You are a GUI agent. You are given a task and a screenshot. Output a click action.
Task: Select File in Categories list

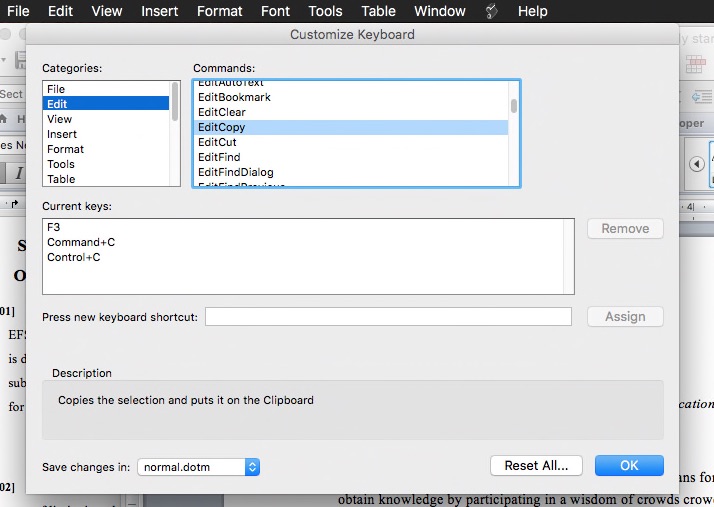pyautogui.click(x=106, y=89)
